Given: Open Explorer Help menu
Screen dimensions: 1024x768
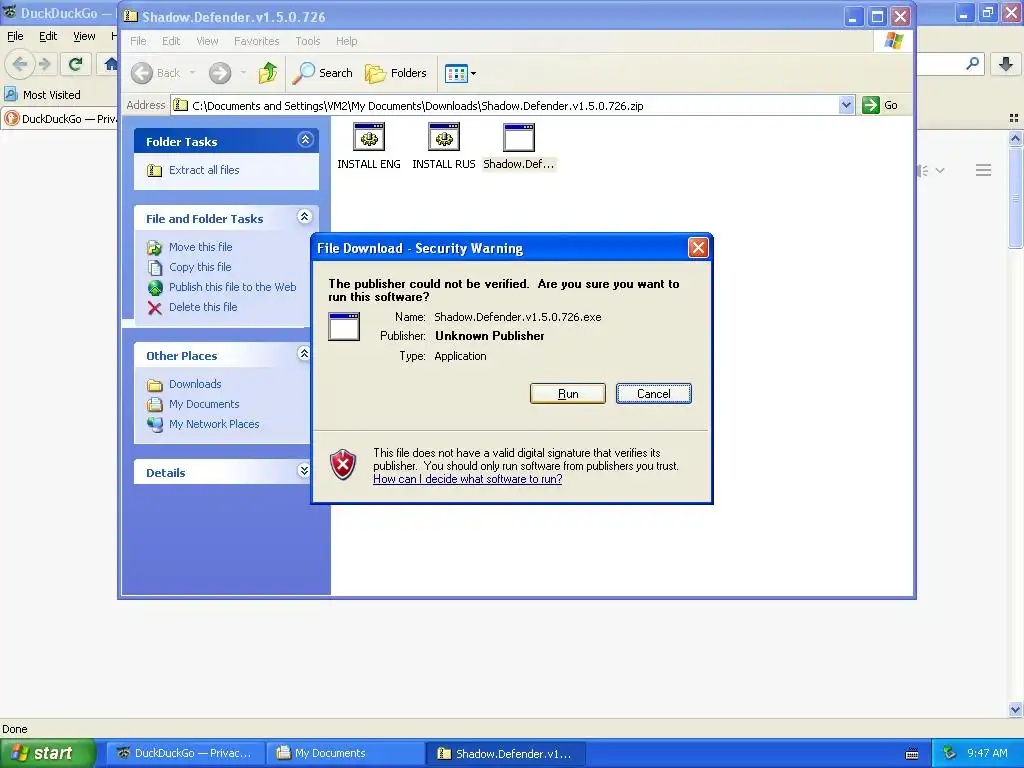Looking at the screenshot, I should coord(347,41).
